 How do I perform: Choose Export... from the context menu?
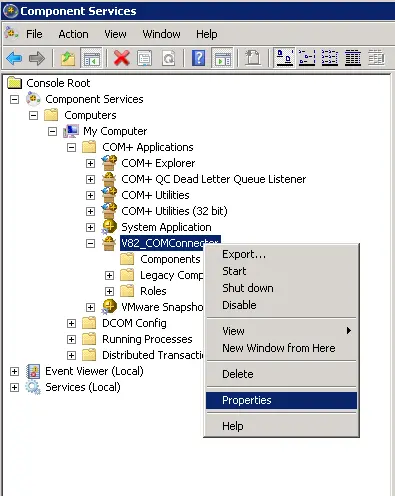click(x=281, y=254)
